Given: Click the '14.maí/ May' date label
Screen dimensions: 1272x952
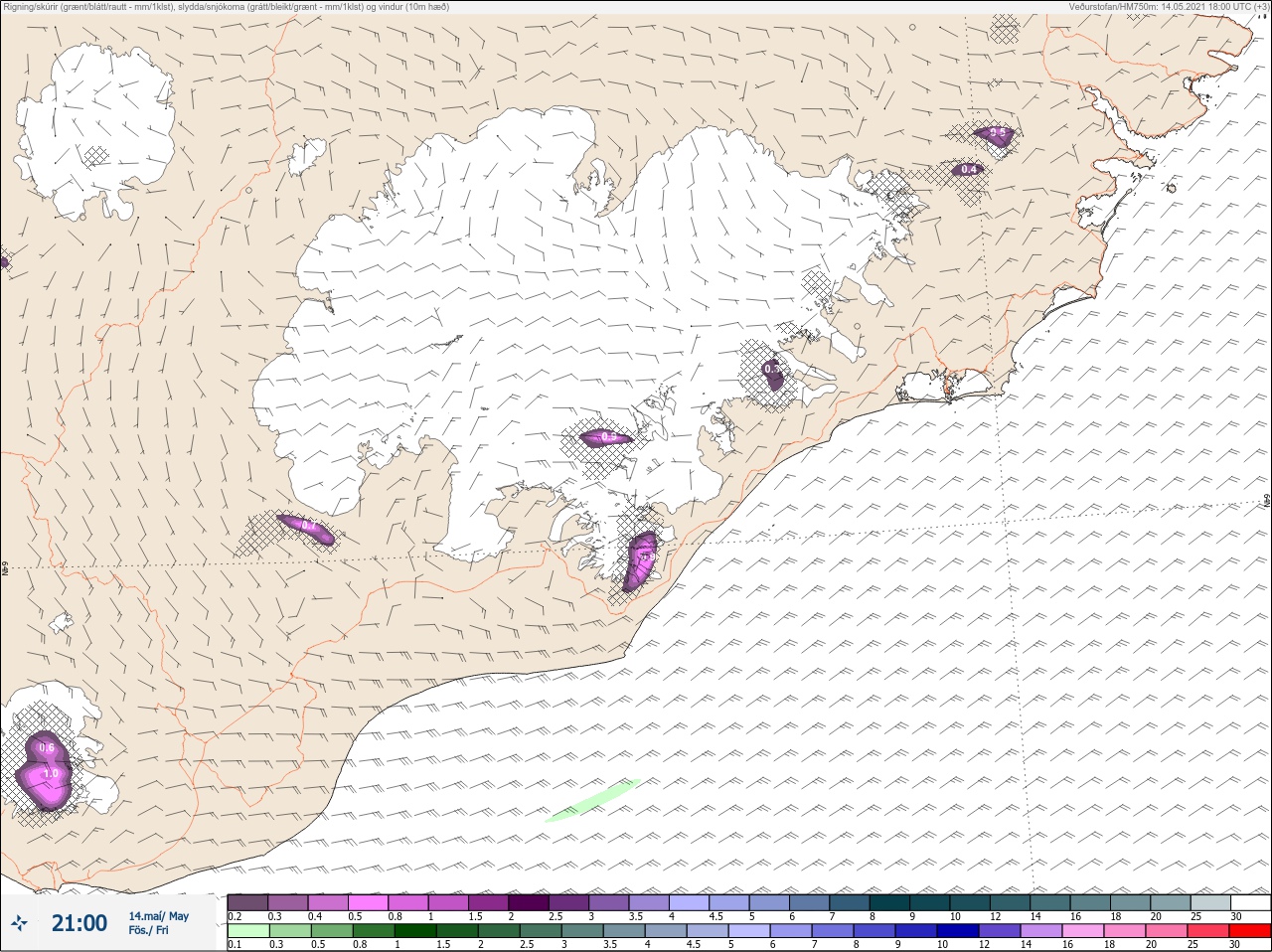Looking at the screenshot, I should tap(158, 916).
